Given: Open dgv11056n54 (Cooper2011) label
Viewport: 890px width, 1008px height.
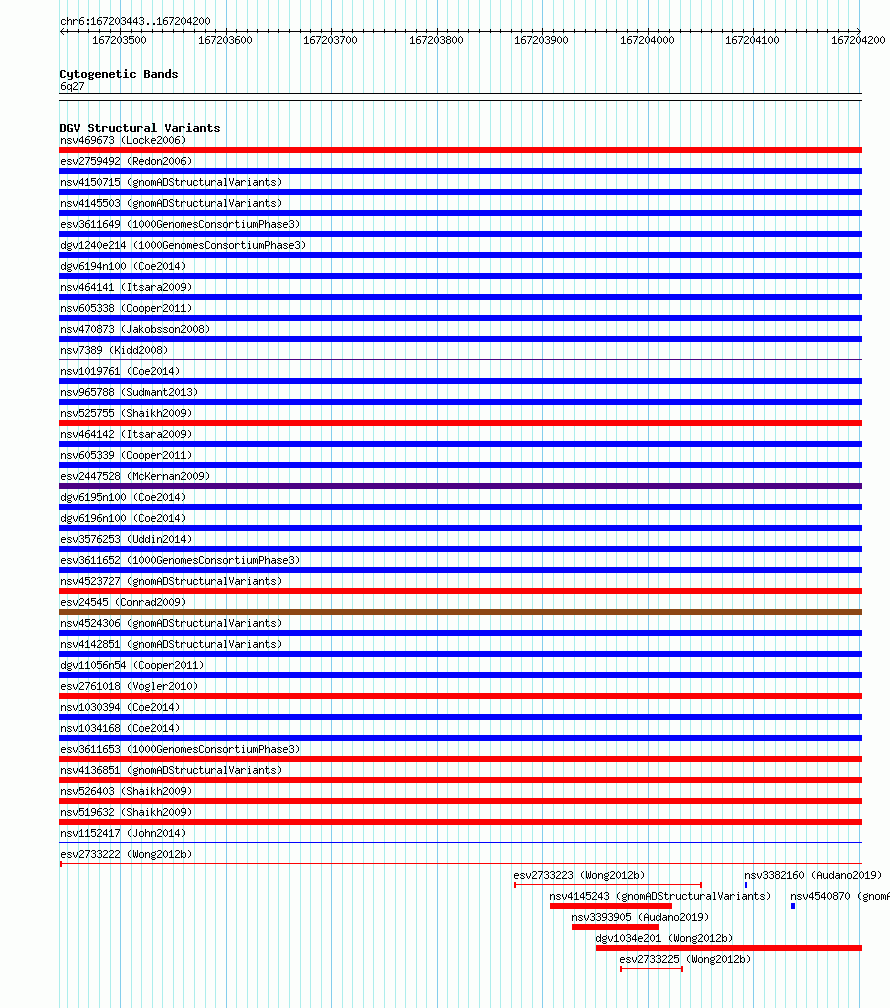Looking at the screenshot, I should (x=132, y=665).
